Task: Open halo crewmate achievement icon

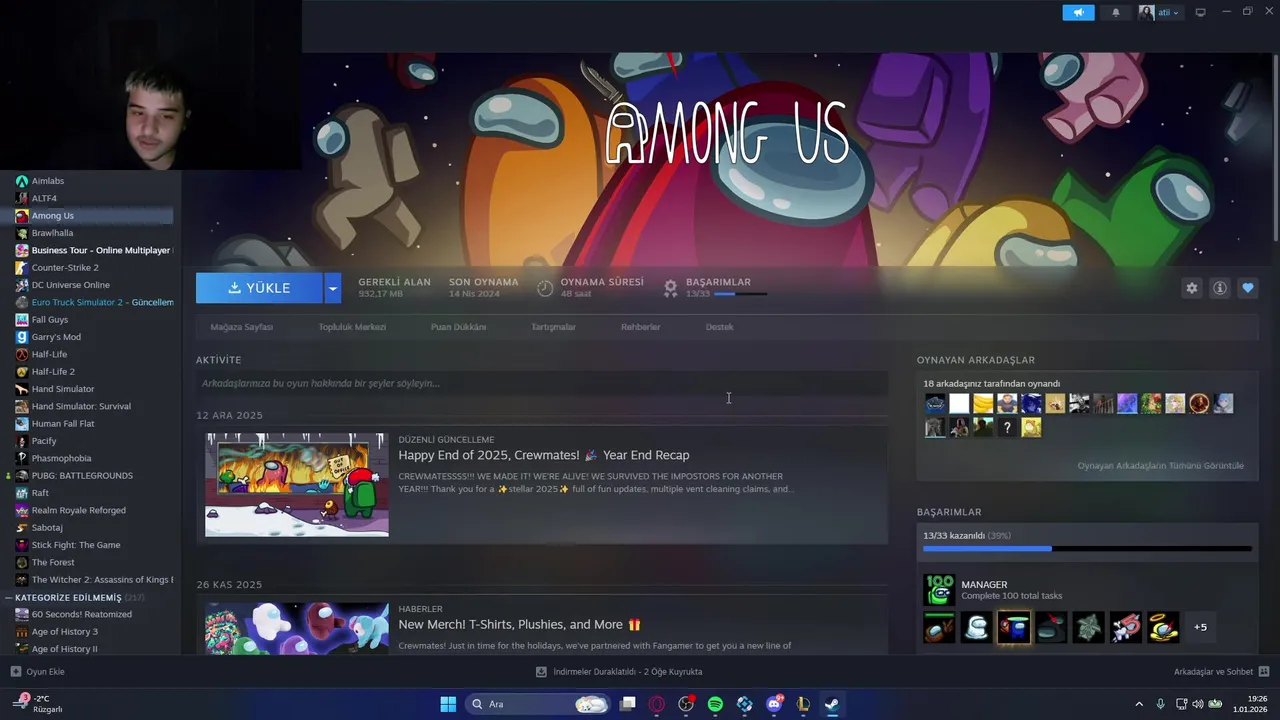Action: point(1163,627)
